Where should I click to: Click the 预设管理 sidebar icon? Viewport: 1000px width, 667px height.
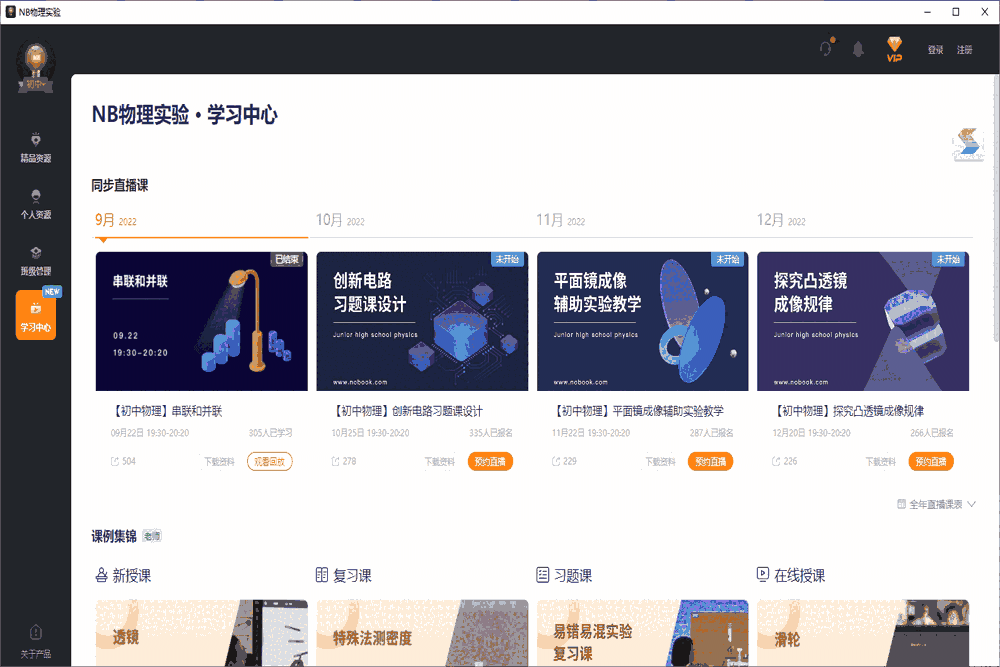pos(36,258)
